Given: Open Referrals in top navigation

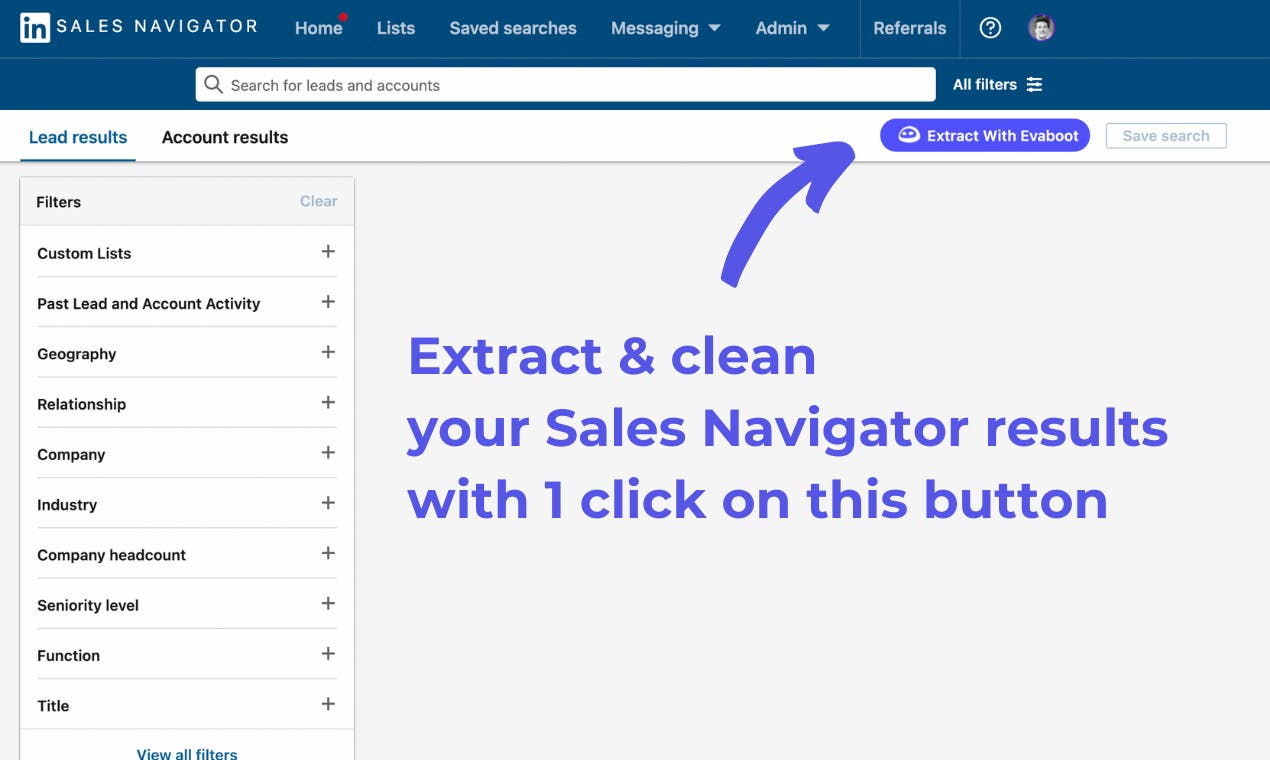Looking at the screenshot, I should pos(910,28).
